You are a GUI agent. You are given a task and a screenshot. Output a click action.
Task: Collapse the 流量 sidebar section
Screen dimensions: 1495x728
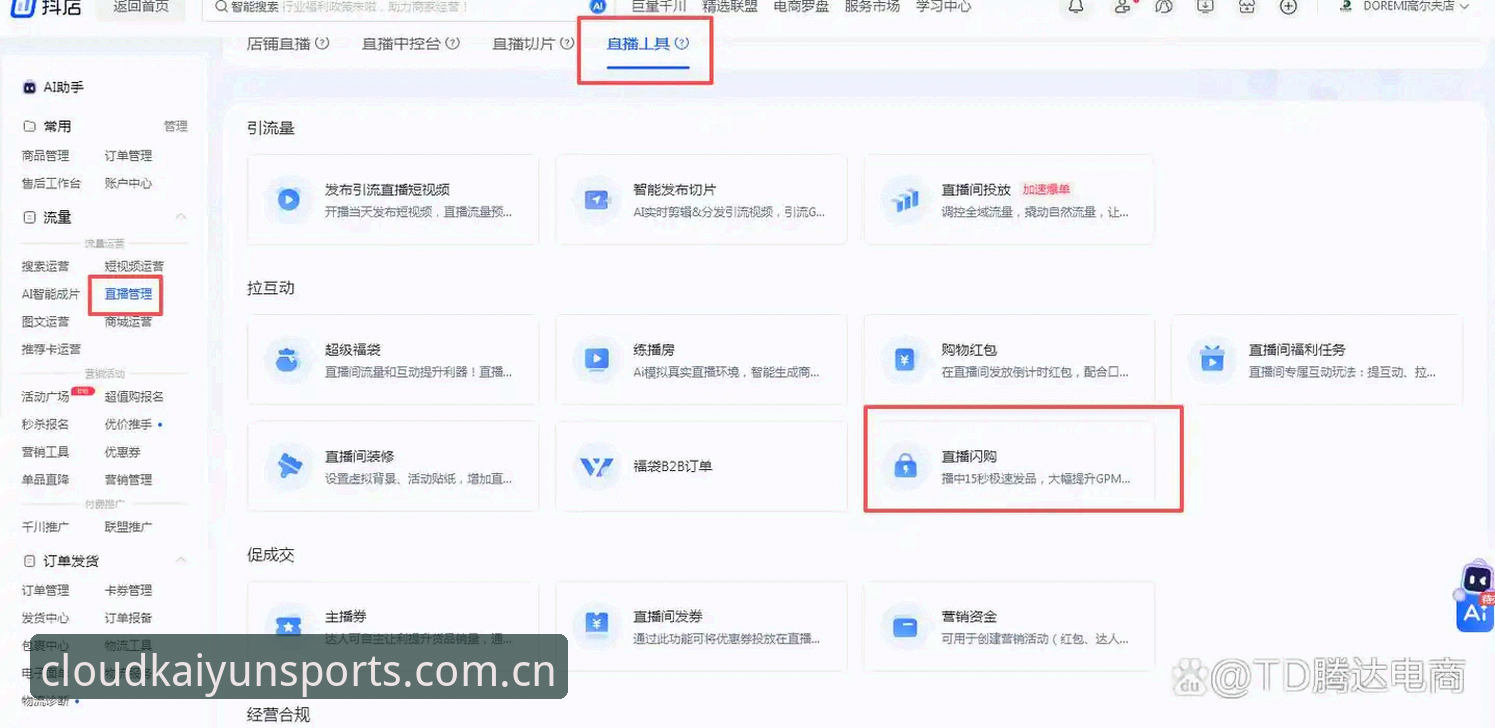(x=181, y=217)
